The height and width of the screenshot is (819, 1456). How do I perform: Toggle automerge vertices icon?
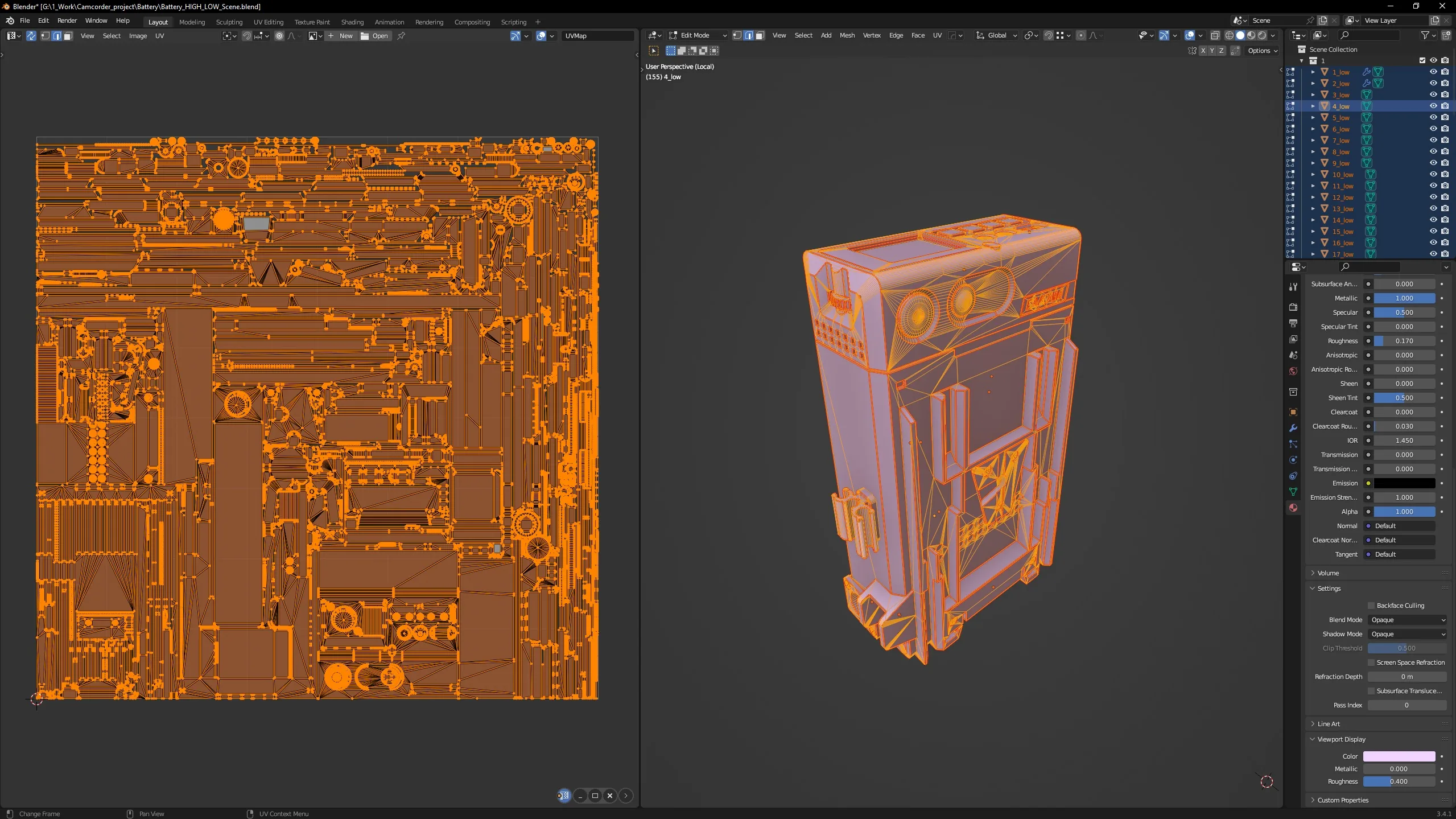coord(1235,51)
